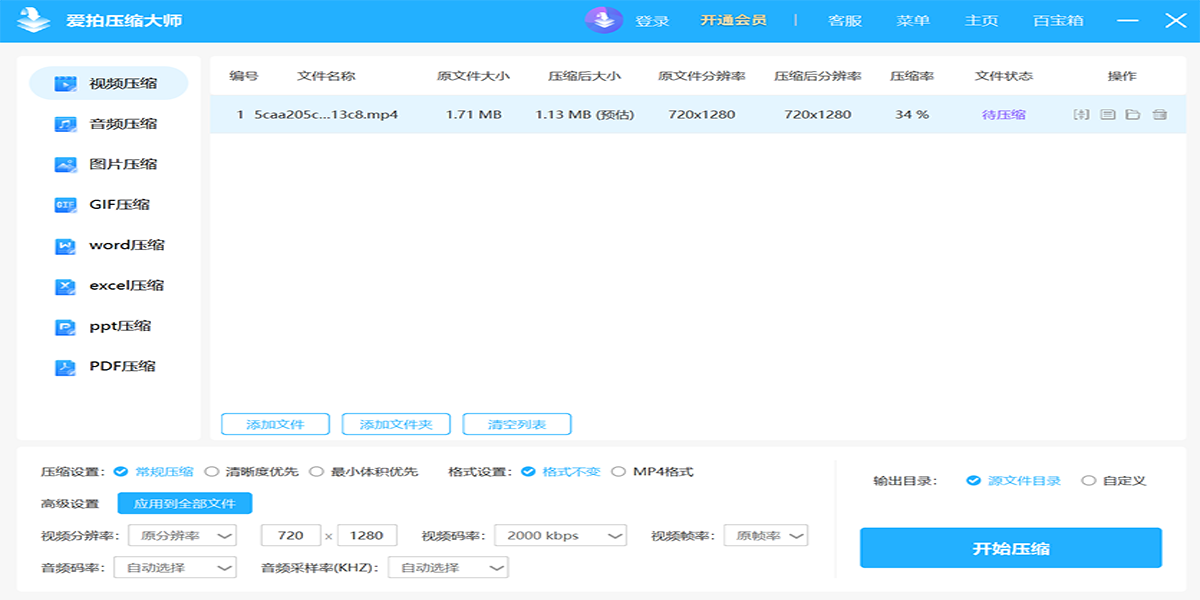Click the width field showing 720

[x=291, y=535]
